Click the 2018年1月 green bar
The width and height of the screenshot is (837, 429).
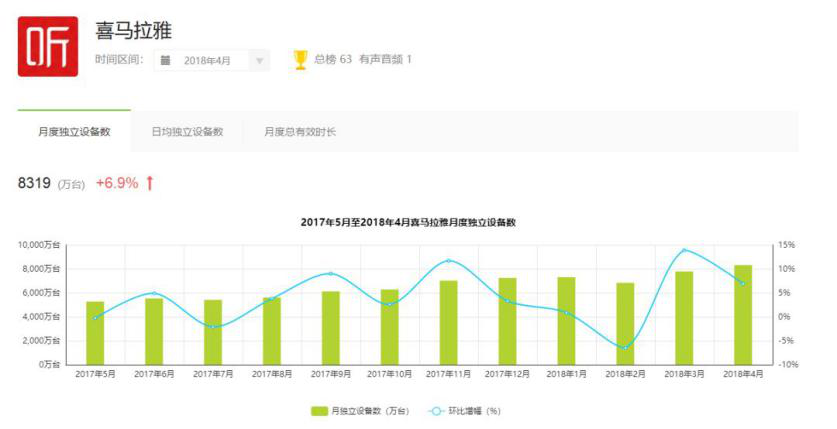click(566, 321)
